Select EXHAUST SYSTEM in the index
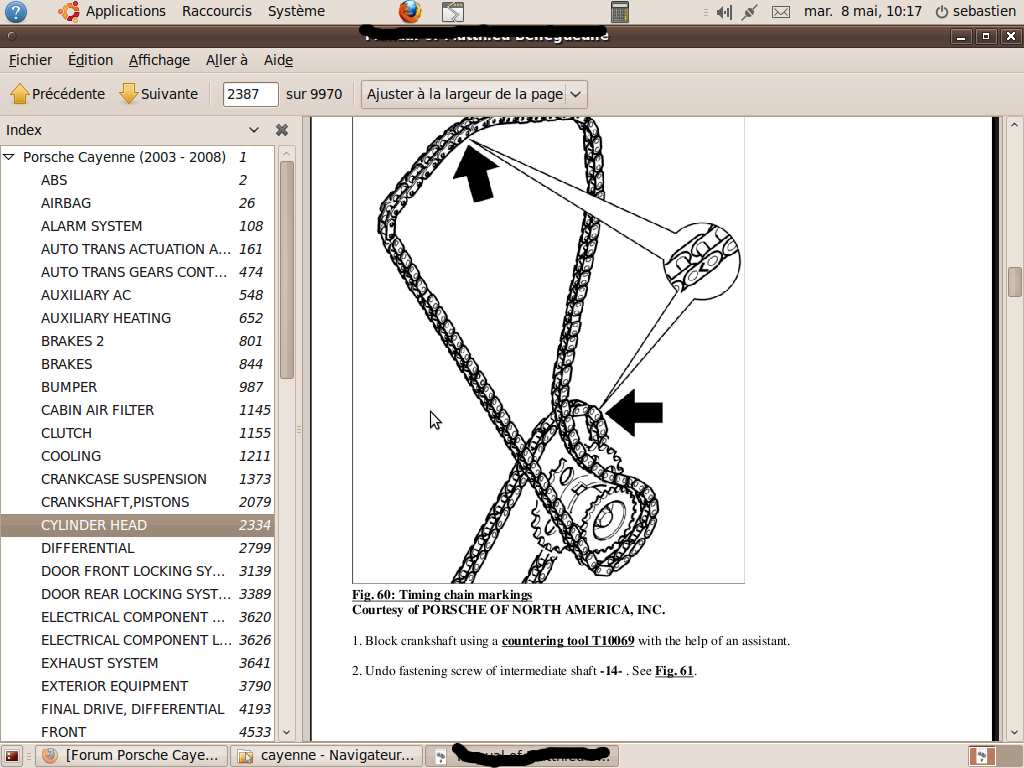 click(x=137, y=663)
